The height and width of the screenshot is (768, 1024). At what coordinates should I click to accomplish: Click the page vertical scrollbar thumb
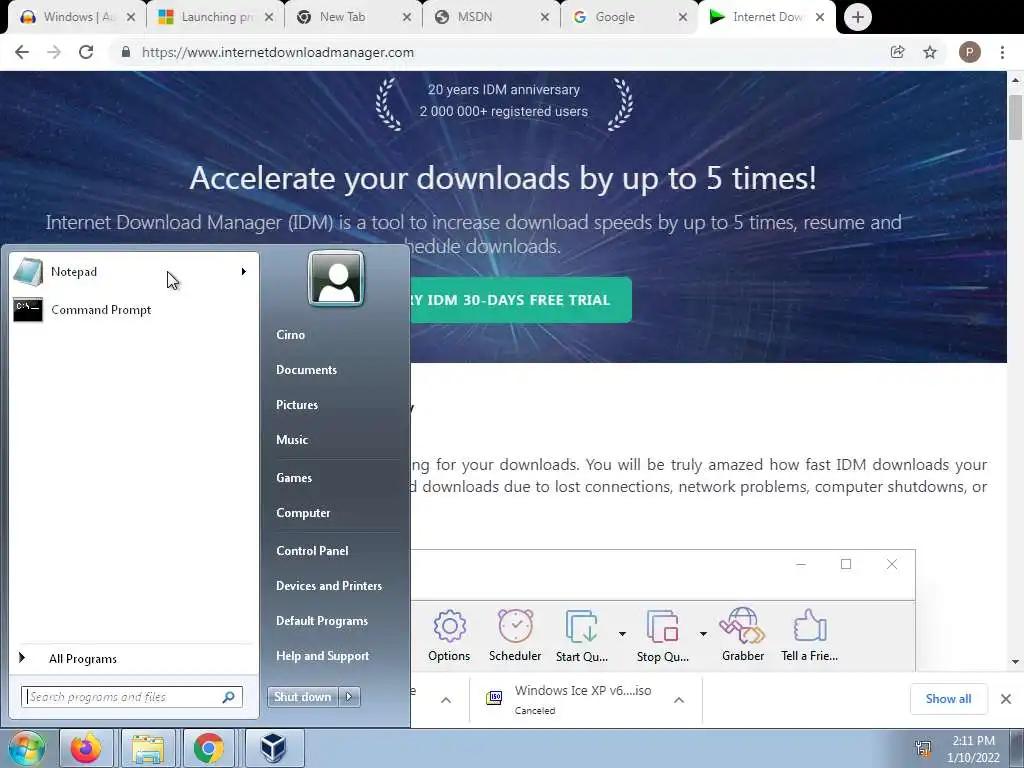click(1015, 118)
